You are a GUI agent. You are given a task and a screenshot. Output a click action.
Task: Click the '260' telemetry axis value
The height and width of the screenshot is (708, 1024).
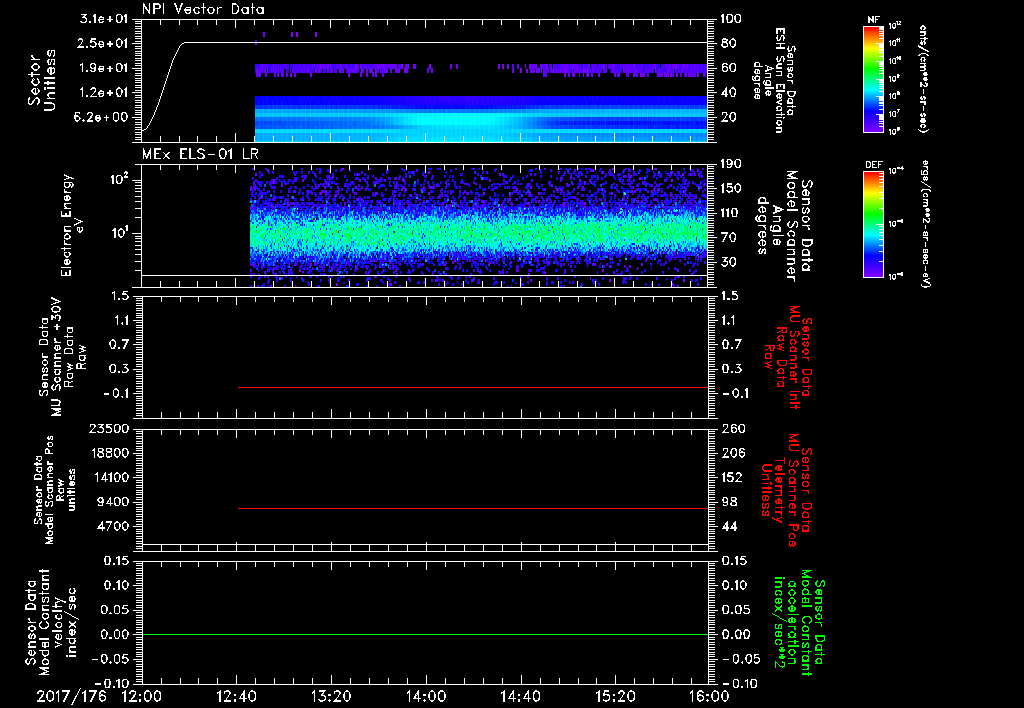(x=733, y=429)
